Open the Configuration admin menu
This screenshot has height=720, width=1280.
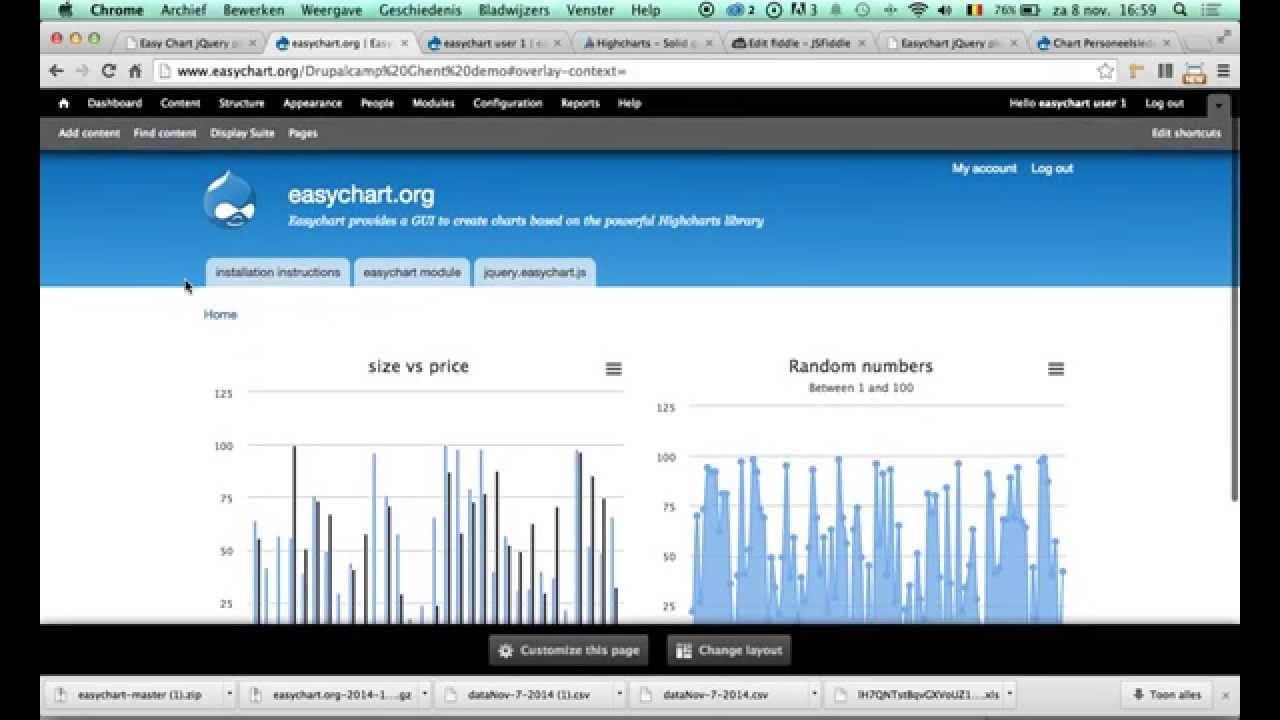click(x=508, y=103)
